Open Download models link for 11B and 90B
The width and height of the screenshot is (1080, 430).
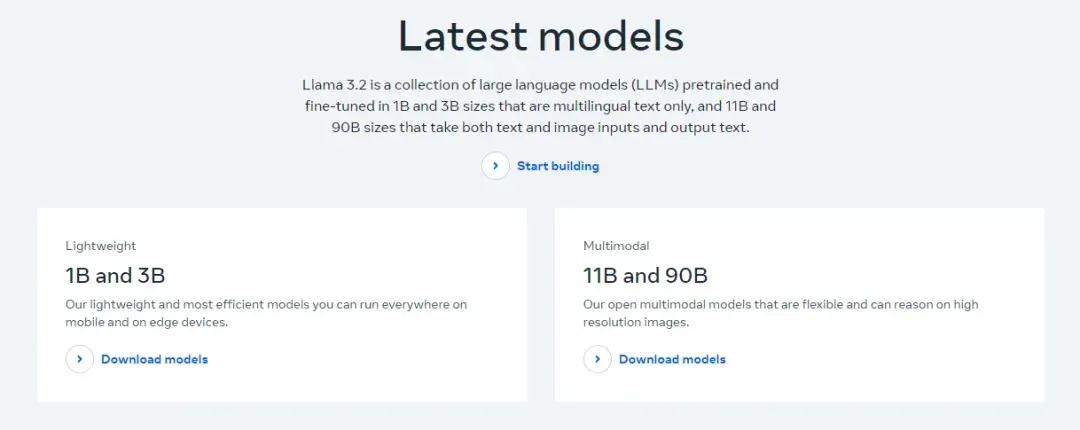[672, 359]
